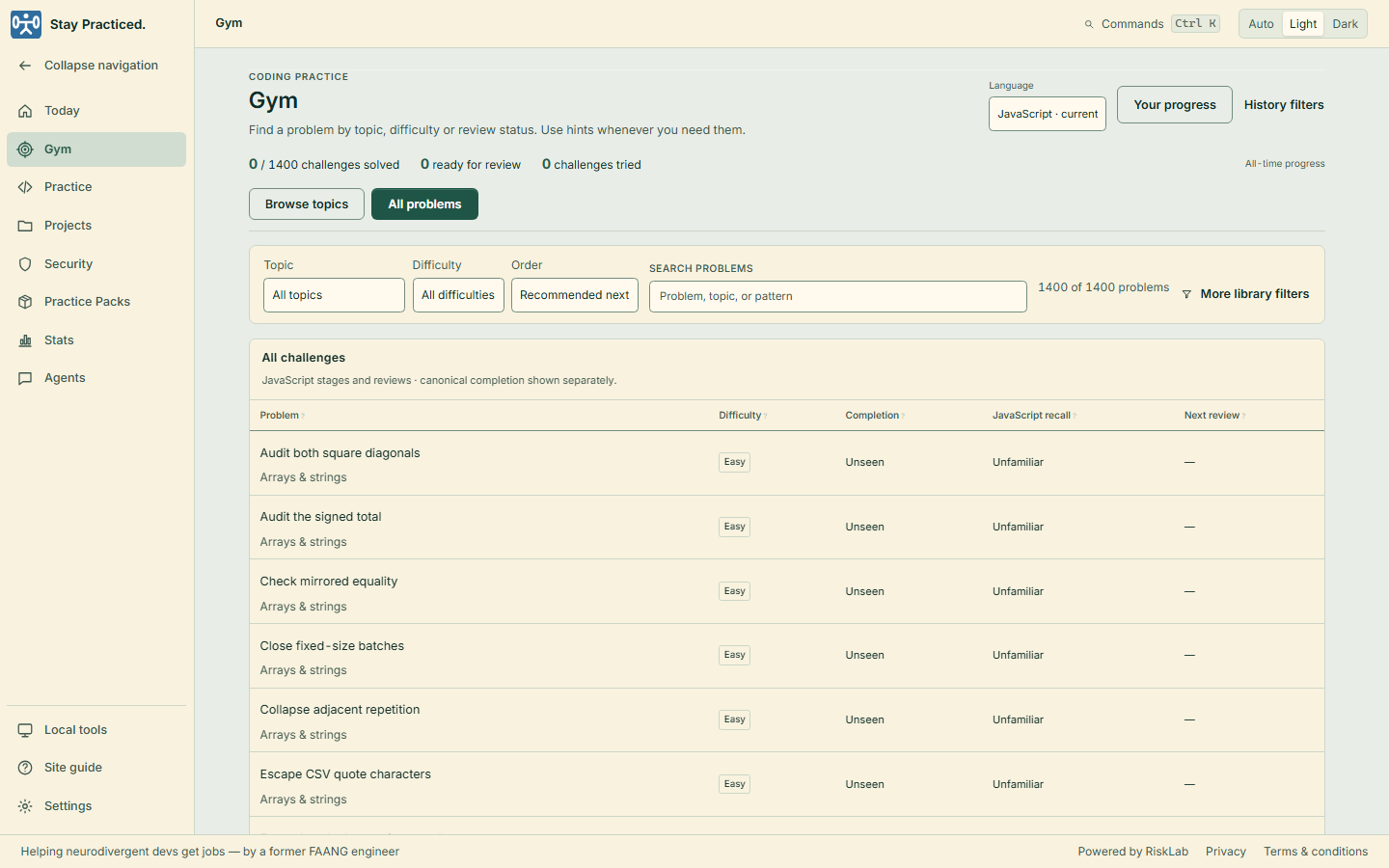Open the Powered by RiskLab link
Image resolution: width=1389 pixels, height=868 pixels.
(x=1133, y=852)
